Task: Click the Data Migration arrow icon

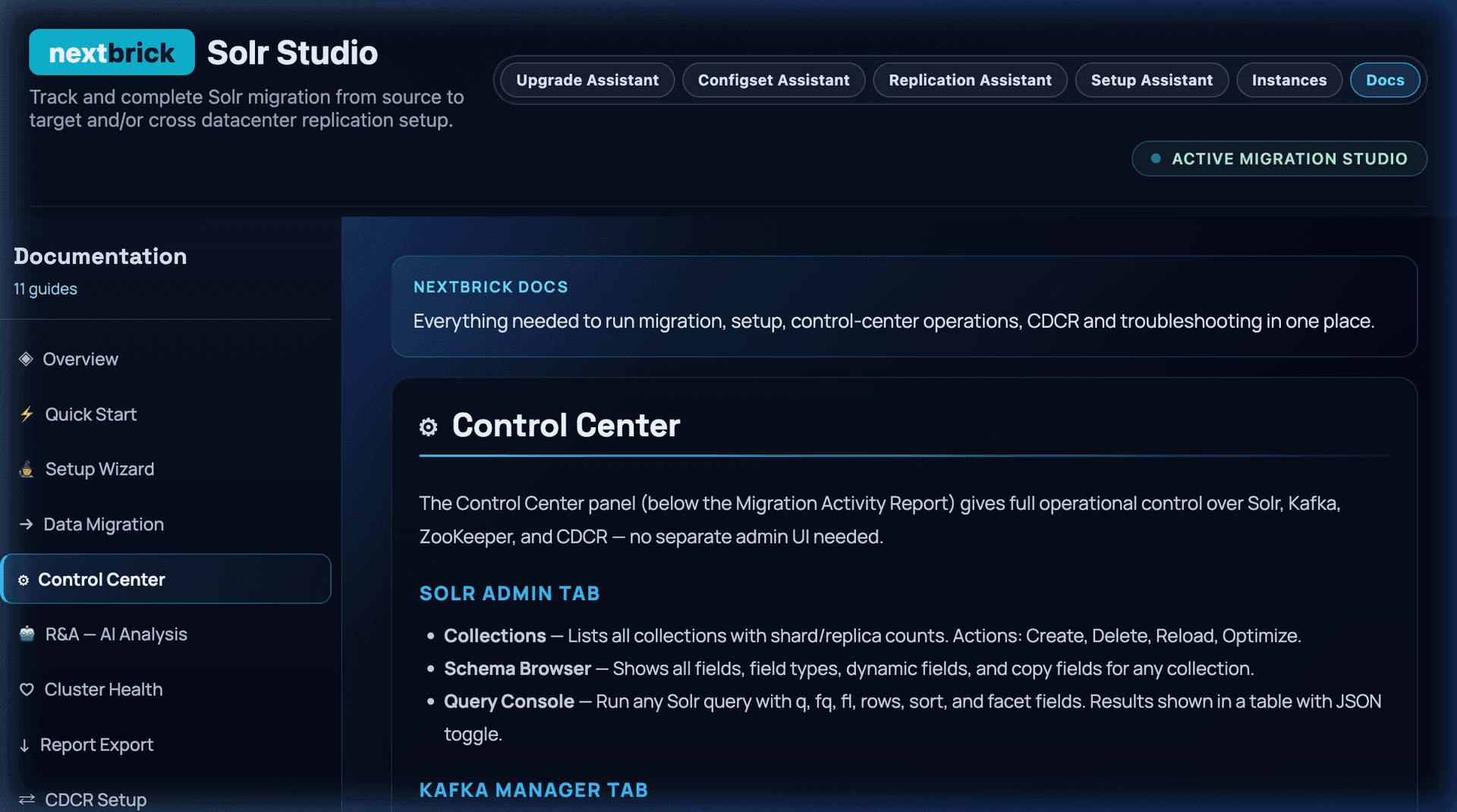Action: tap(26, 524)
